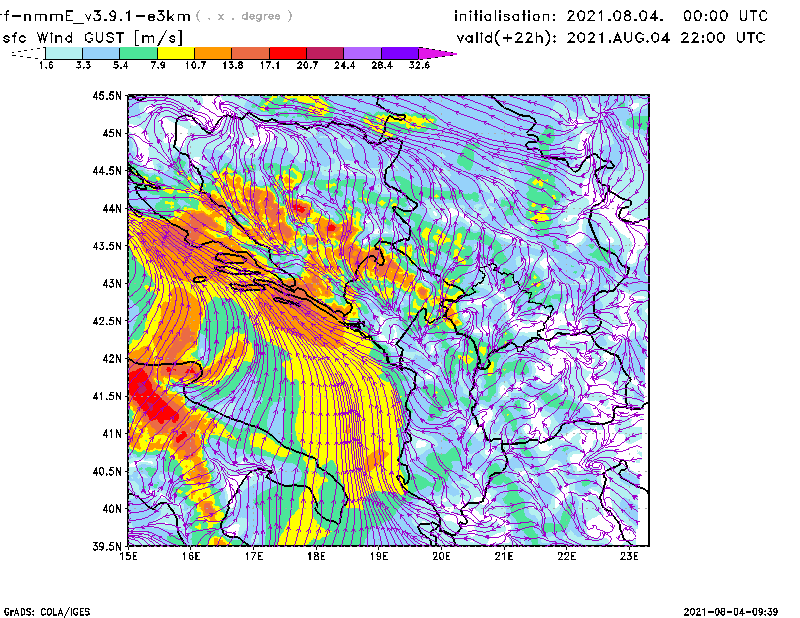Click the dashed white legend start
The image size is (800, 618).
pyautogui.click(x=28, y=53)
